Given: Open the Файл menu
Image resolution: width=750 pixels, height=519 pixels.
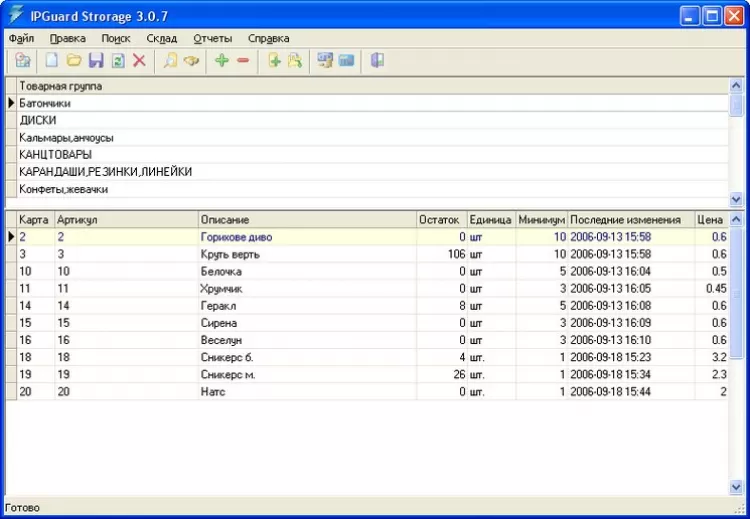Looking at the screenshot, I should click(x=21, y=38).
